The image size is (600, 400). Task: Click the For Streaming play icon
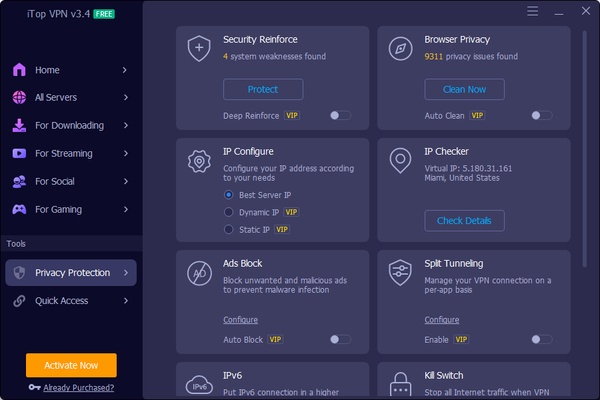(x=19, y=153)
